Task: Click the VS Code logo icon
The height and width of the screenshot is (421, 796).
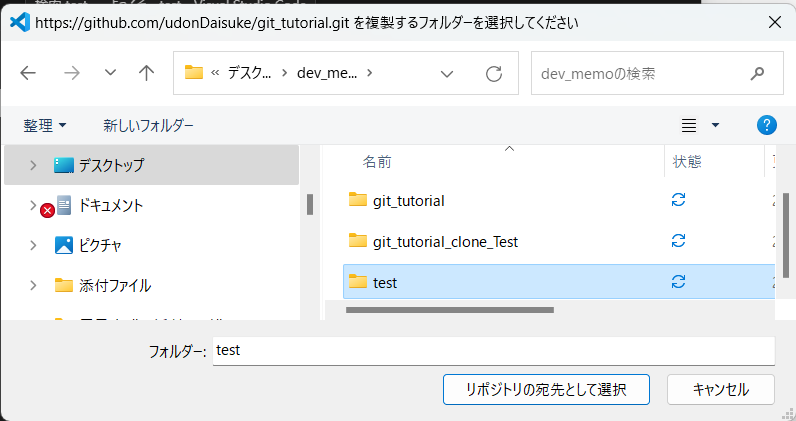Action: [20, 22]
